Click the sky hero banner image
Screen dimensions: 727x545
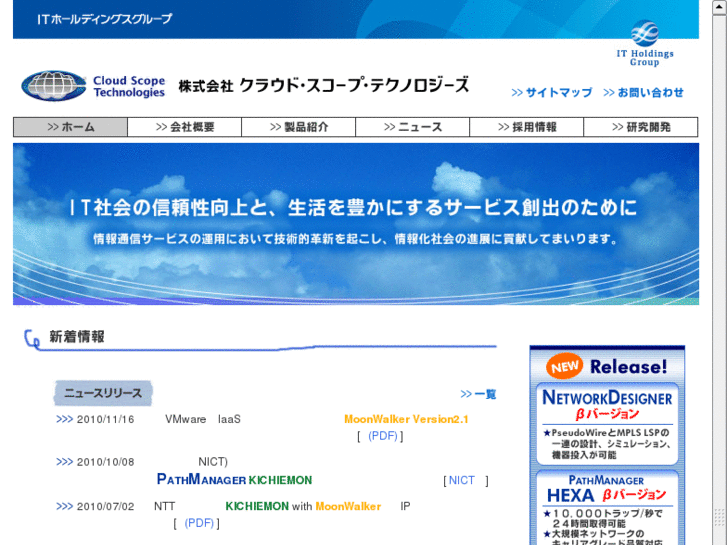point(356,224)
